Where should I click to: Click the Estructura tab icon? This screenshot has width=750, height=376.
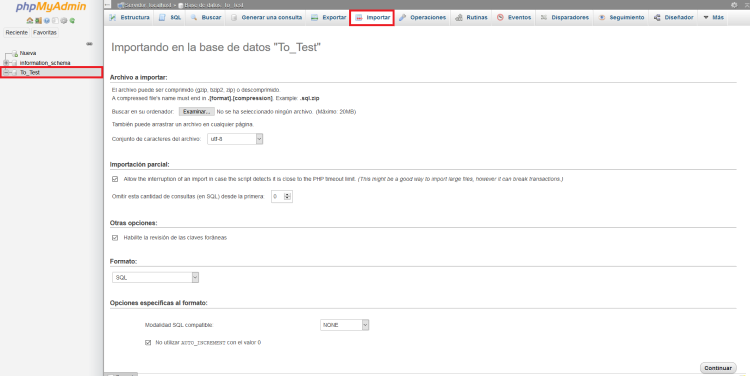coord(112,17)
